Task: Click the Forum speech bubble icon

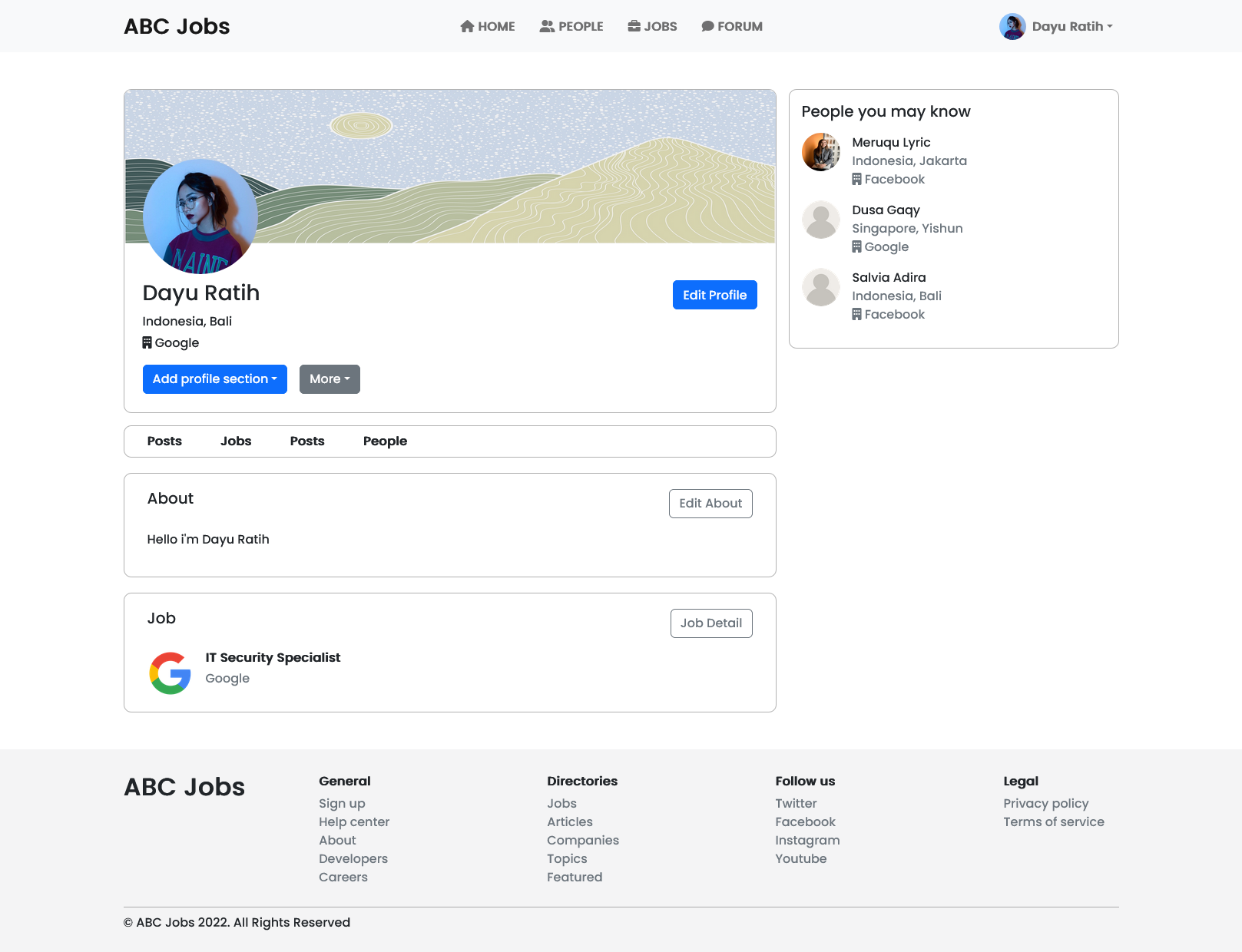Action: click(707, 26)
